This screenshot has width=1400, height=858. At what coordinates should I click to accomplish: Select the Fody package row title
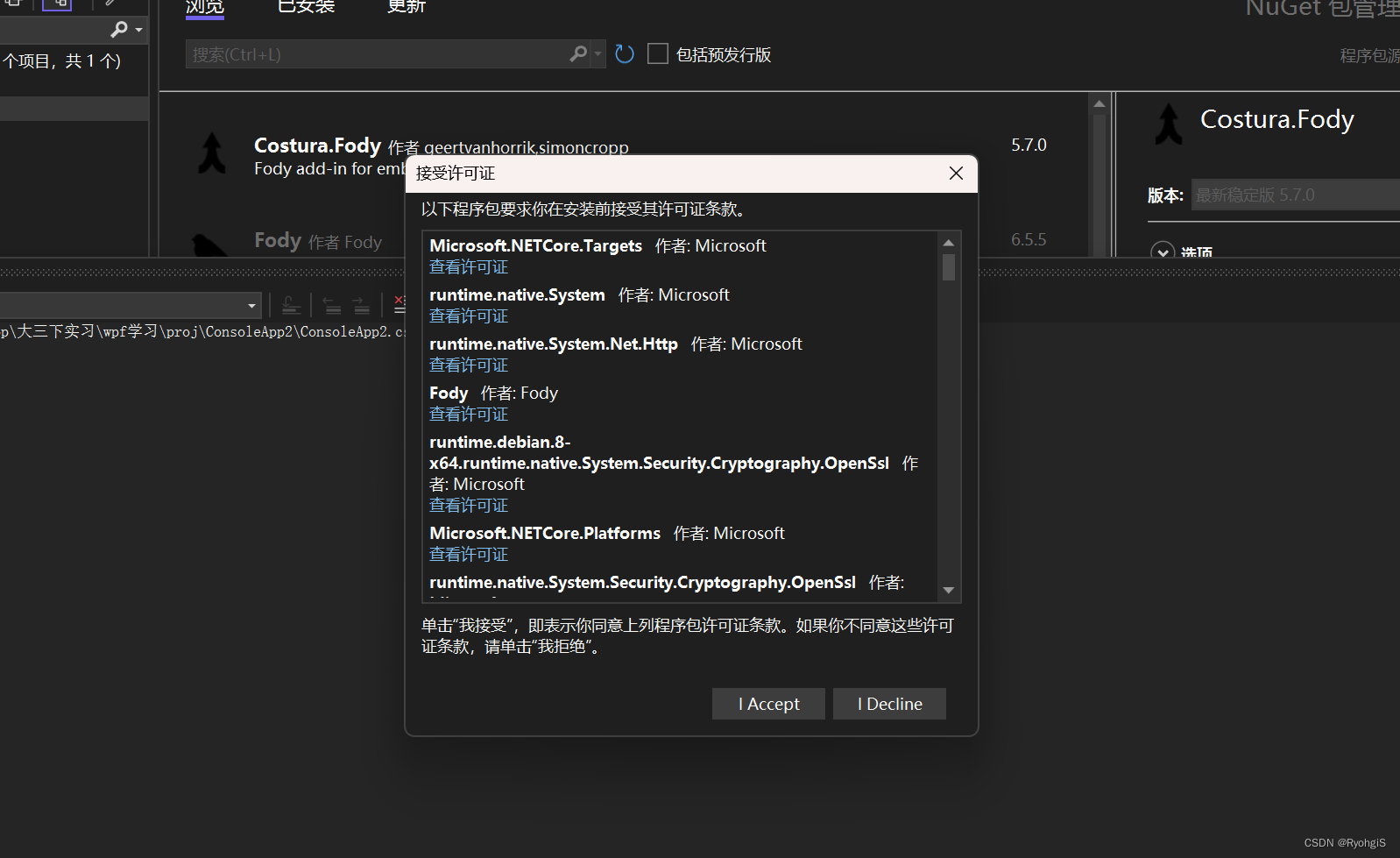click(x=278, y=240)
